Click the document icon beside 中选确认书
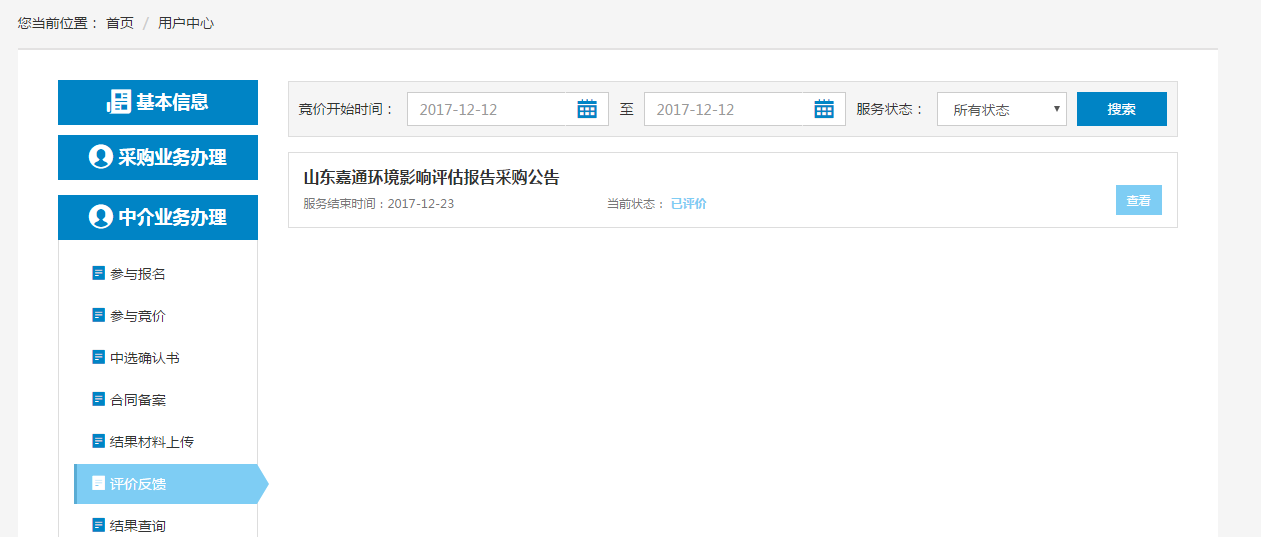Image resolution: width=1261 pixels, height=537 pixels. [x=98, y=357]
